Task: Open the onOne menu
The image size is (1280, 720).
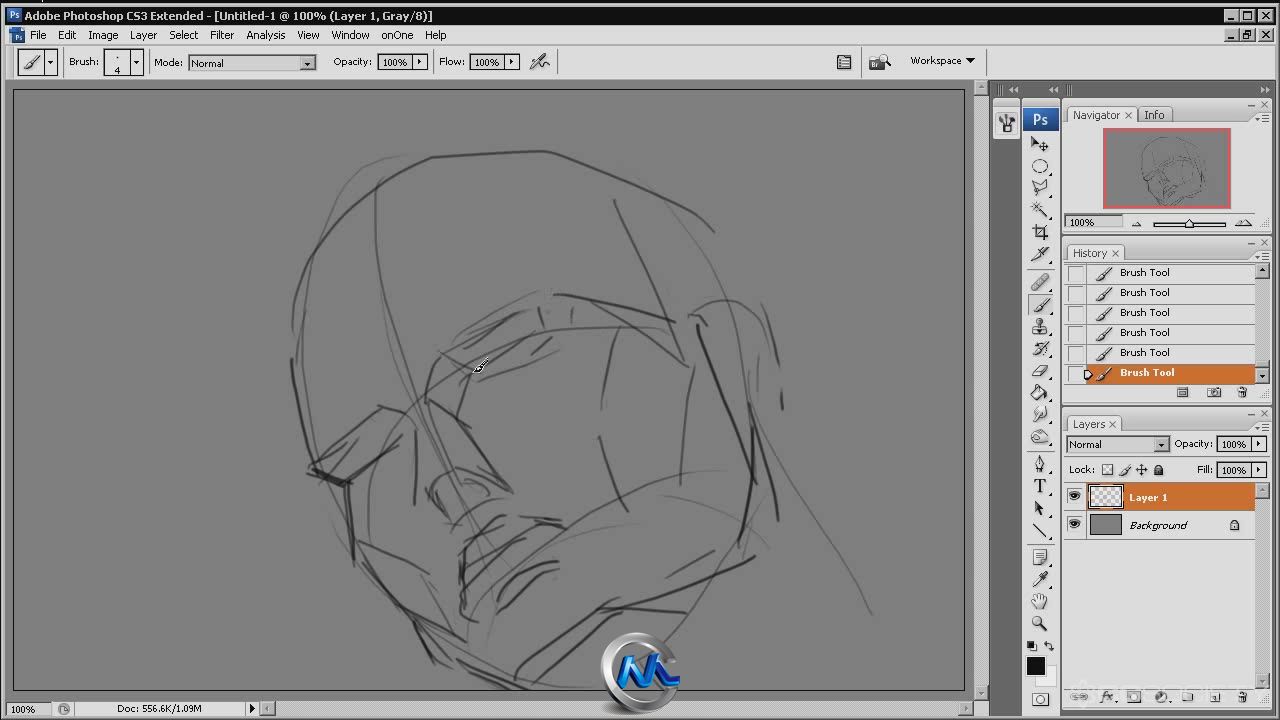Action: [397, 35]
